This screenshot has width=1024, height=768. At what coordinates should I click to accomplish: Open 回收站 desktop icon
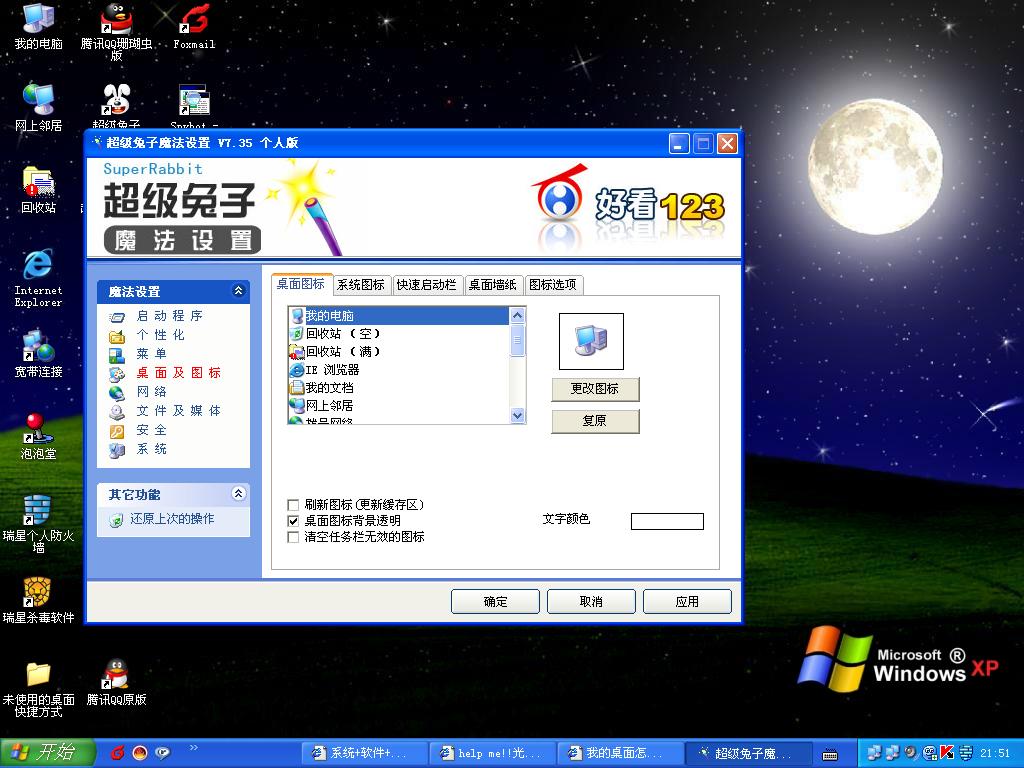(x=39, y=189)
